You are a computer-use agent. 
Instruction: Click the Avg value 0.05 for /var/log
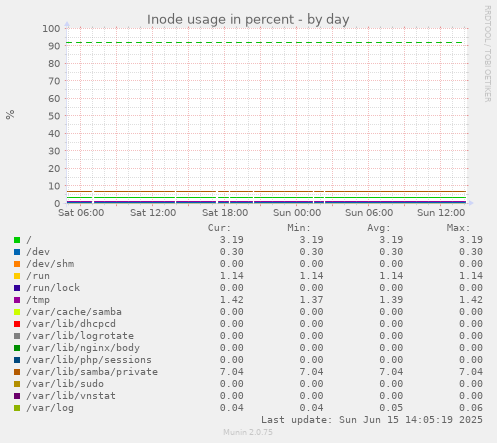(x=391, y=408)
